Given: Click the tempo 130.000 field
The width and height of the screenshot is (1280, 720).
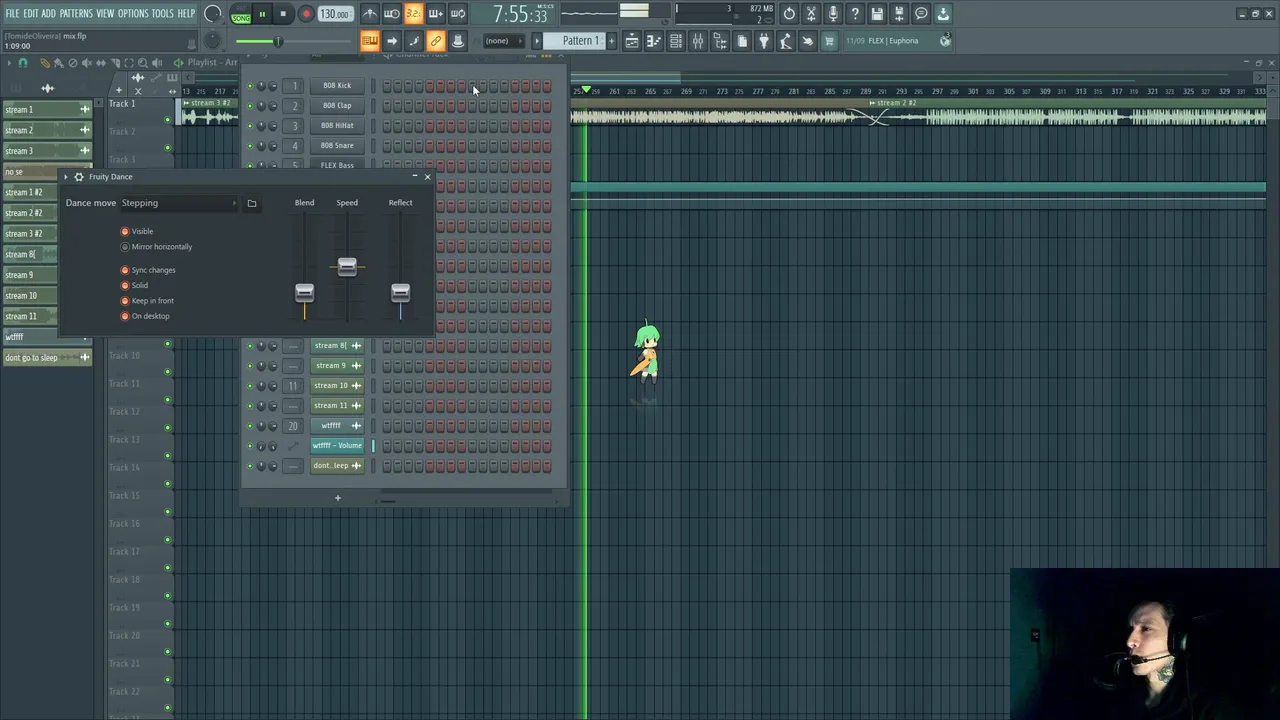Looking at the screenshot, I should coord(335,14).
